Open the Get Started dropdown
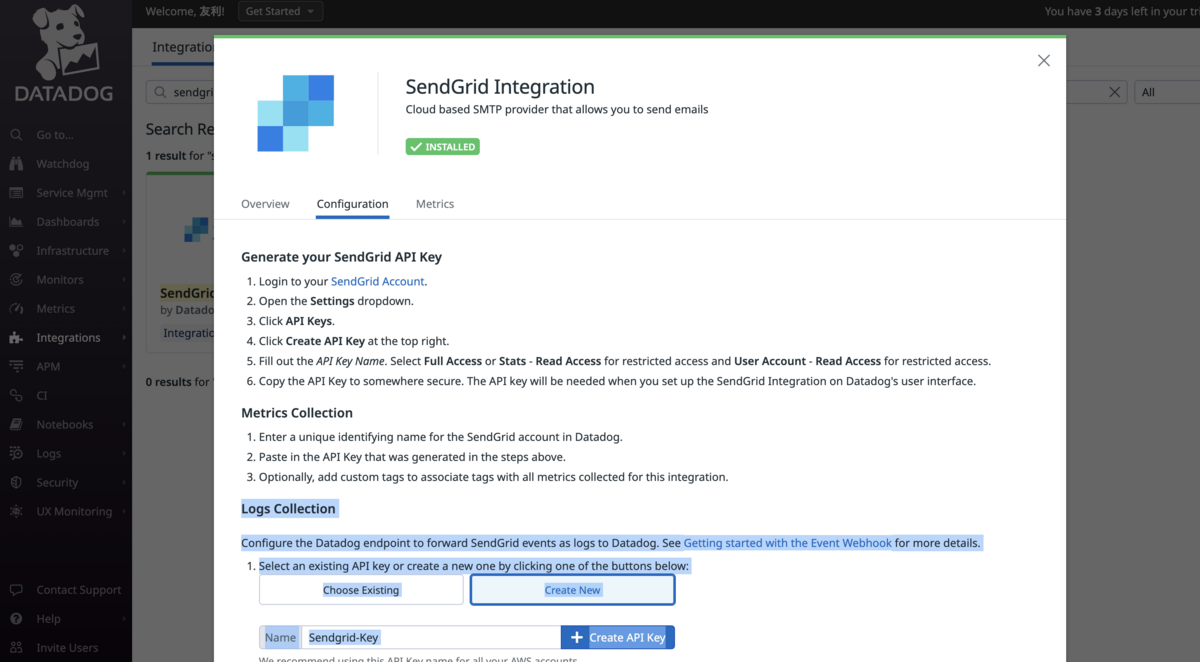This screenshot has height=662, width=1200. pyautogui.click(x=279, y=11)
